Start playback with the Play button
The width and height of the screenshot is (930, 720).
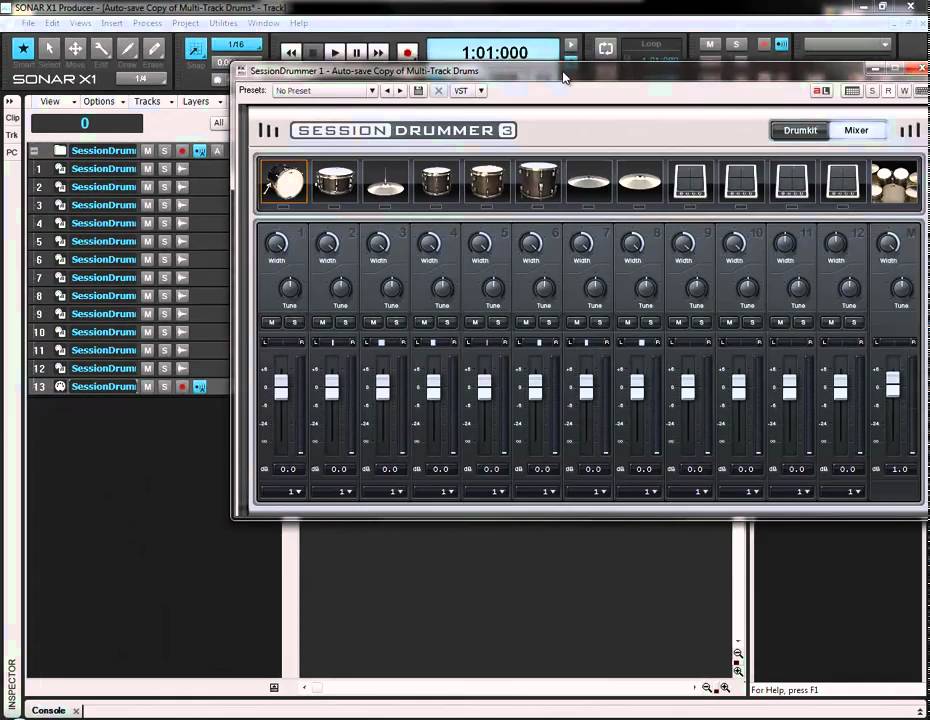pyautogui.click(x=335, y=53)
